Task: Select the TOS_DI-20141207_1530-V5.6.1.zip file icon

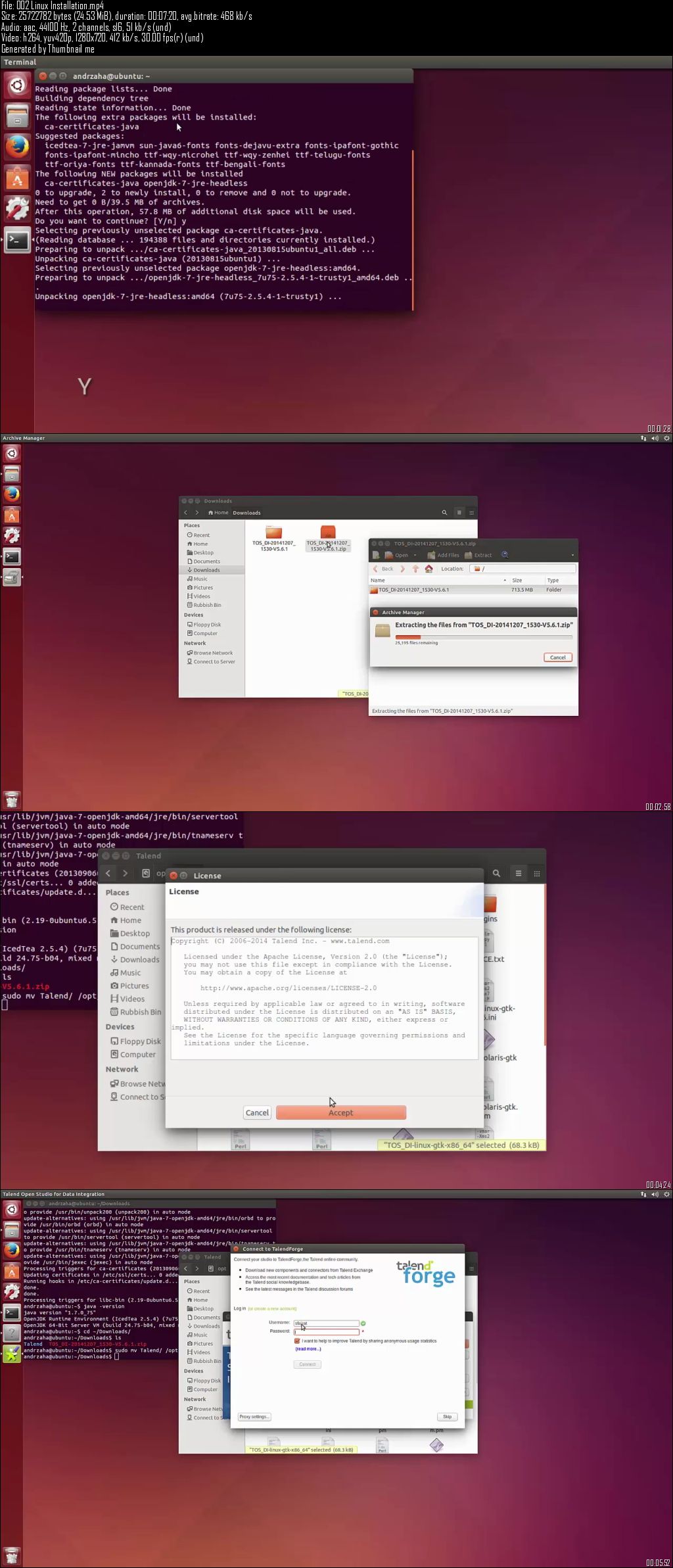Action: click(x=327, y=538)
